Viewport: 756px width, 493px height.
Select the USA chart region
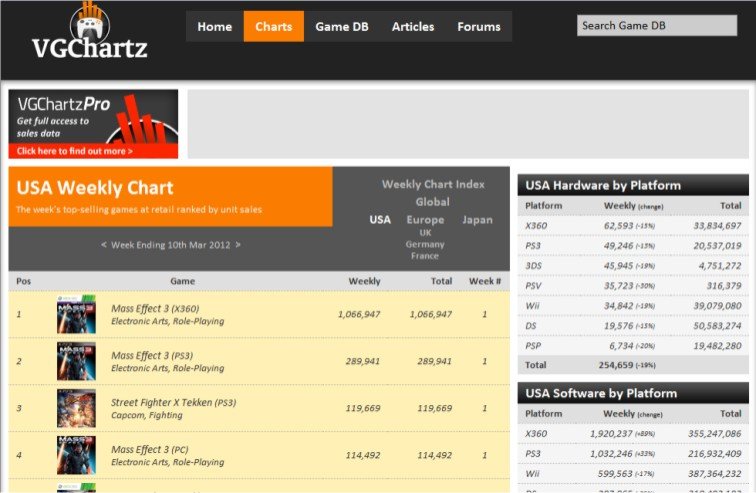click(x=380, y=220)
